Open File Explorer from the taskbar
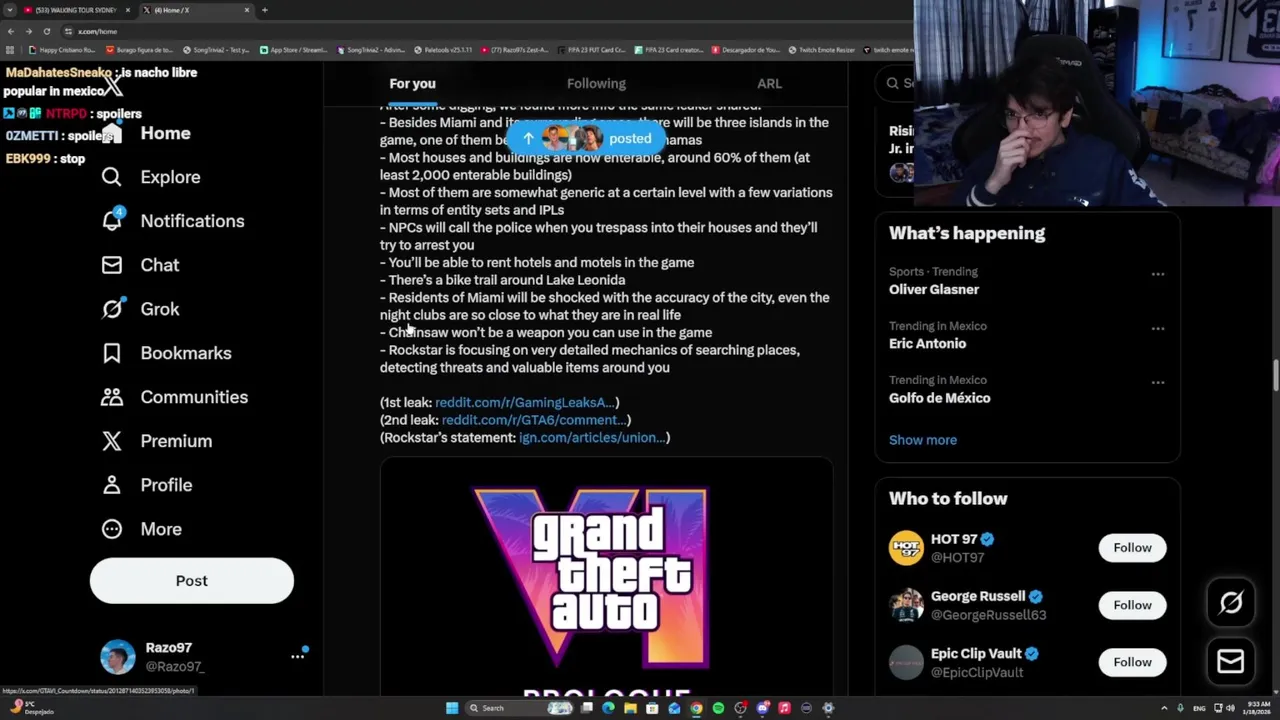Image resolution: width=1280 pixels, height=720 pixels. [x=630, y=708]
